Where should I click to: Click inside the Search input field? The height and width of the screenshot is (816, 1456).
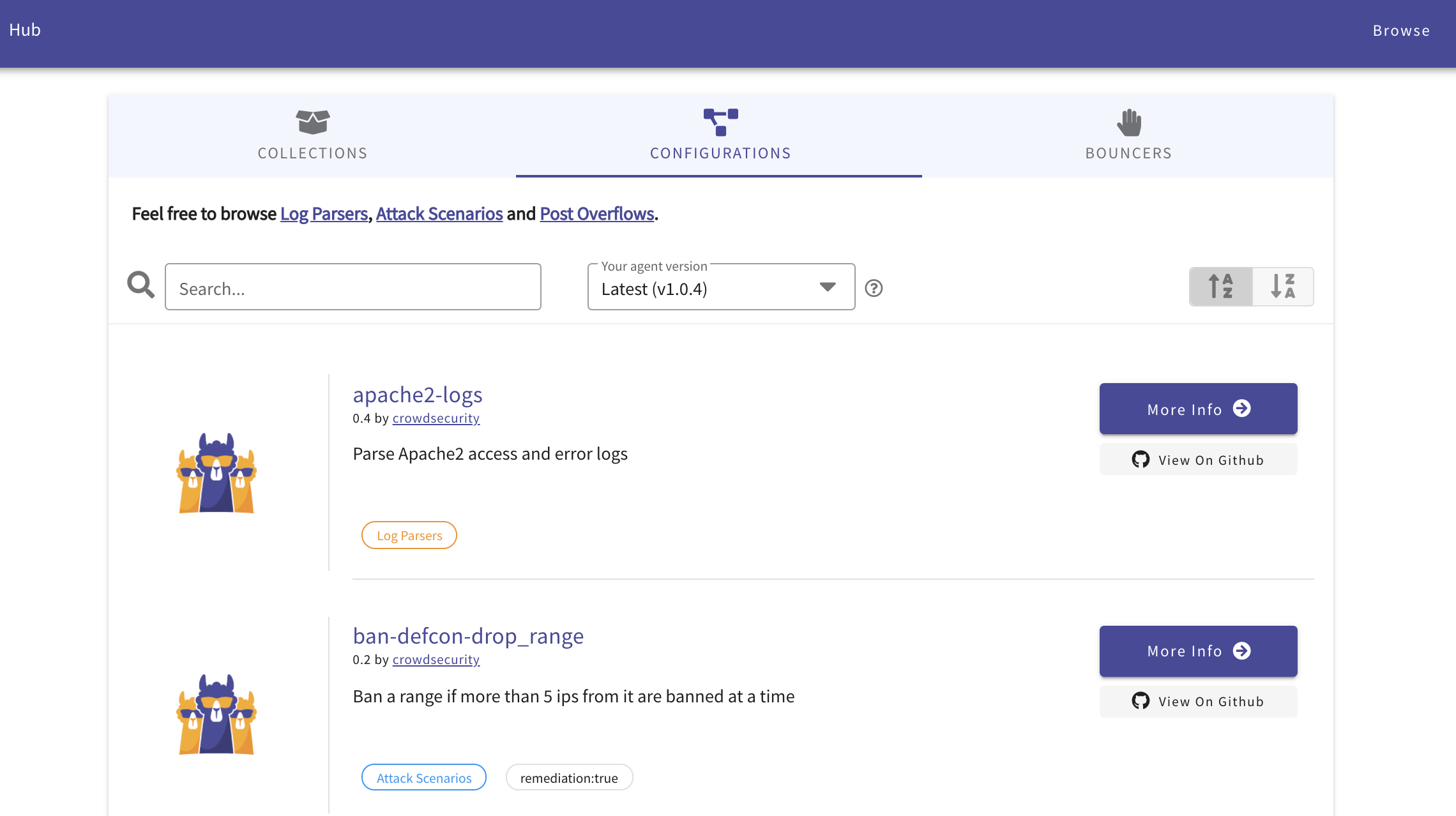point(353,288)
